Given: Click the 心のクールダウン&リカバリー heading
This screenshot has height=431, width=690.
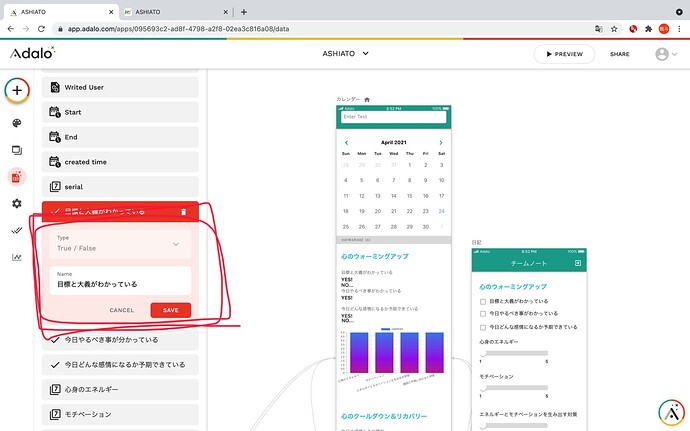Looking at the screenshot, I should (384, 416).
